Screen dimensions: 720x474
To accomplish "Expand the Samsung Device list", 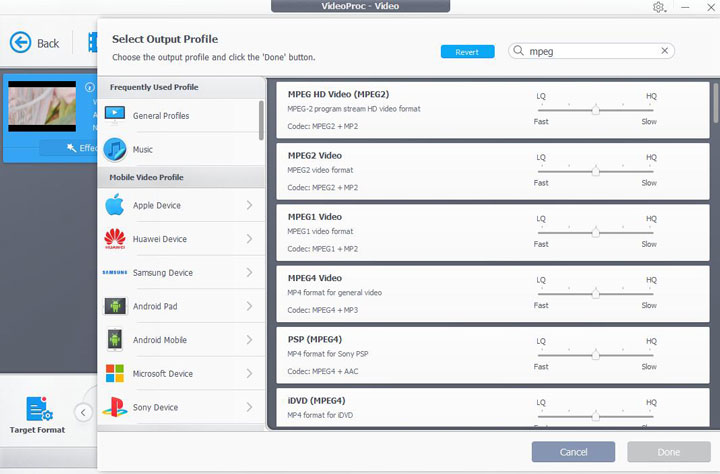I will 249,273.
